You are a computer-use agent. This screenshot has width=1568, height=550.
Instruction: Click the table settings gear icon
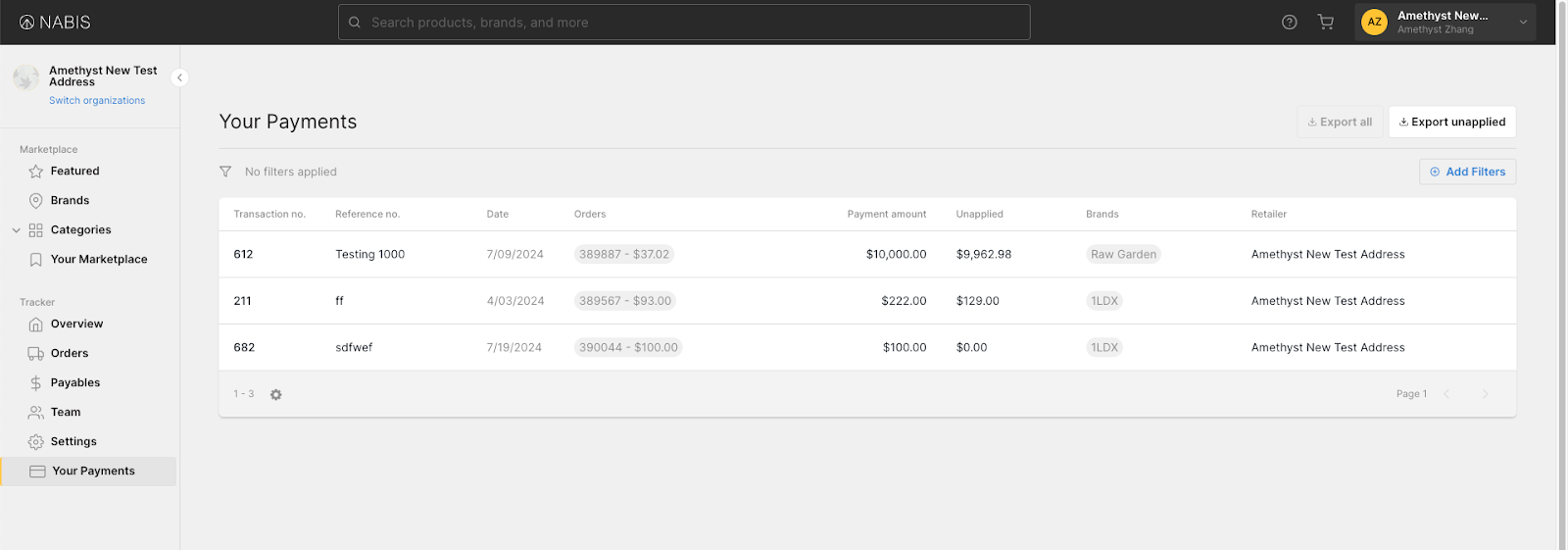(x=276, y=394)
